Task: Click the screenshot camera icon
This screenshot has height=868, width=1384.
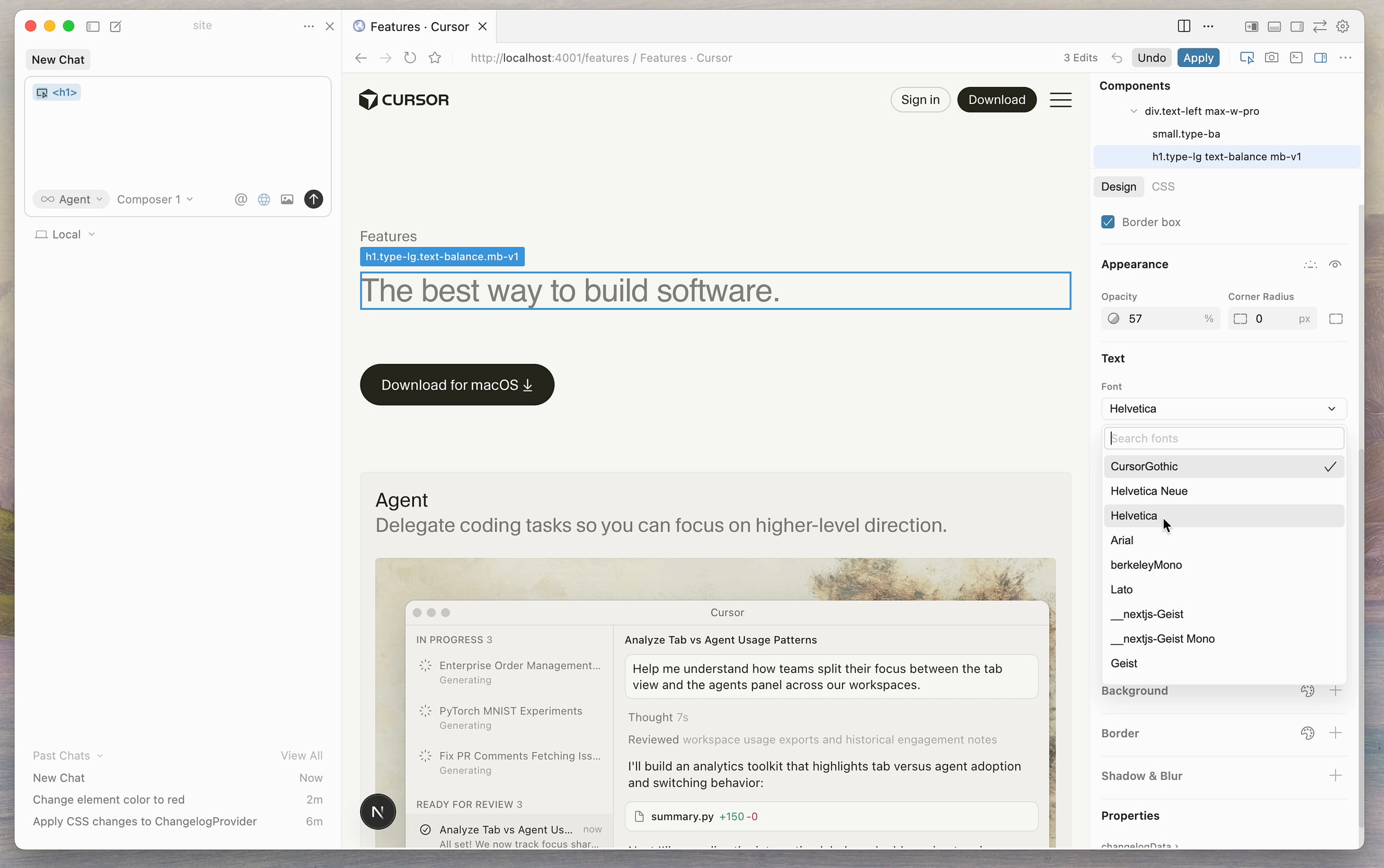Action: (1271, 58)
